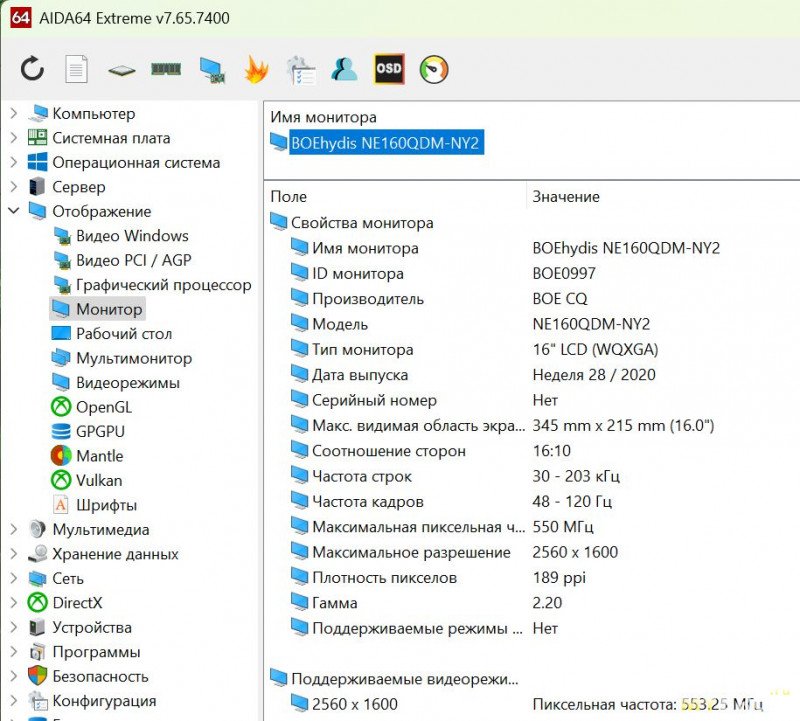Open Мультимонитор page

tap(121, 358)
